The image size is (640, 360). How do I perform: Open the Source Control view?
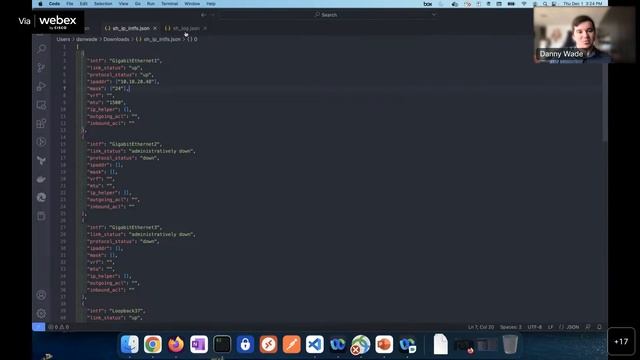pos(41,68)
